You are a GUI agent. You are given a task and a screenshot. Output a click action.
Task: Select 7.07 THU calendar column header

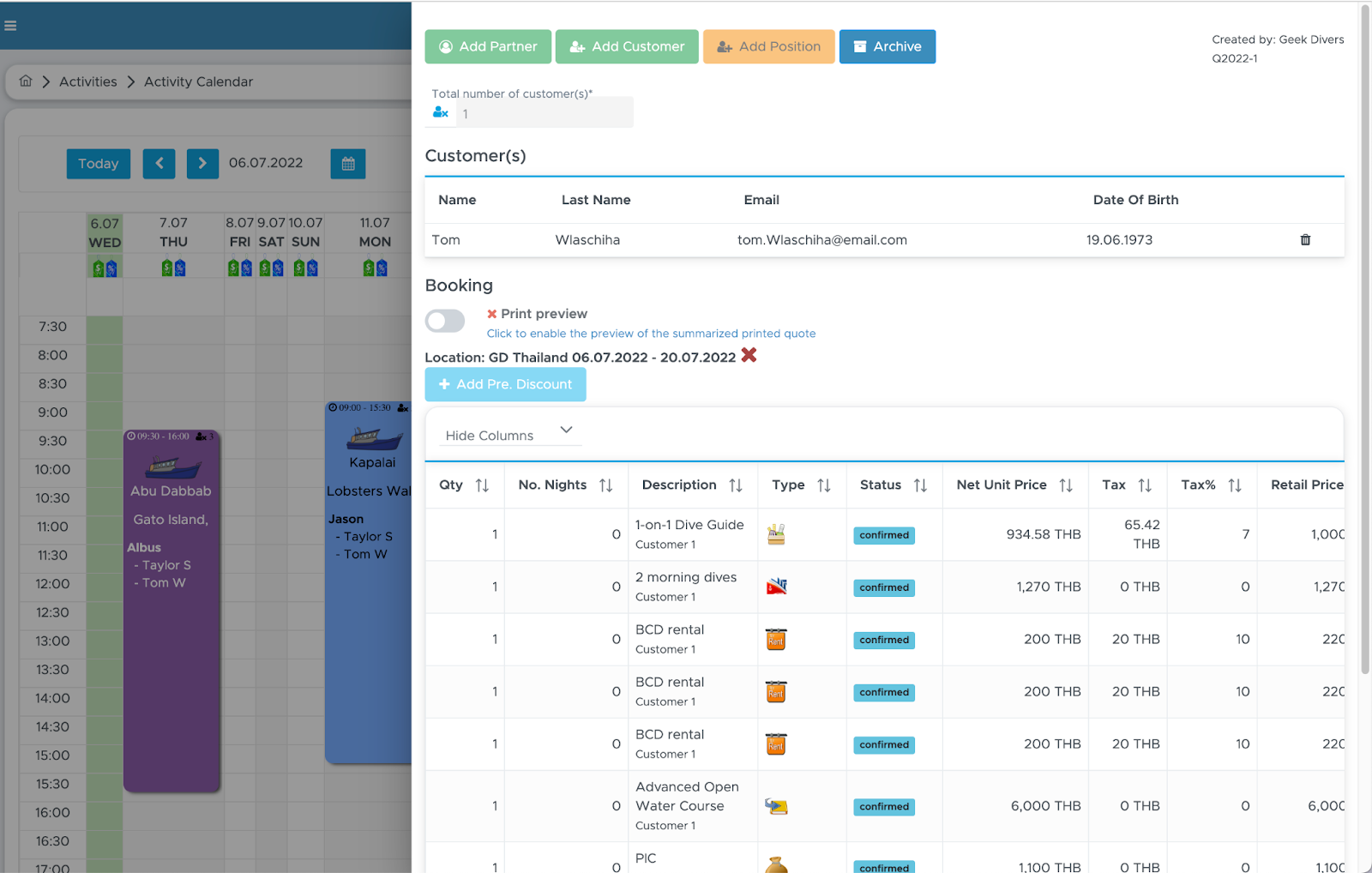pos(173,232)
